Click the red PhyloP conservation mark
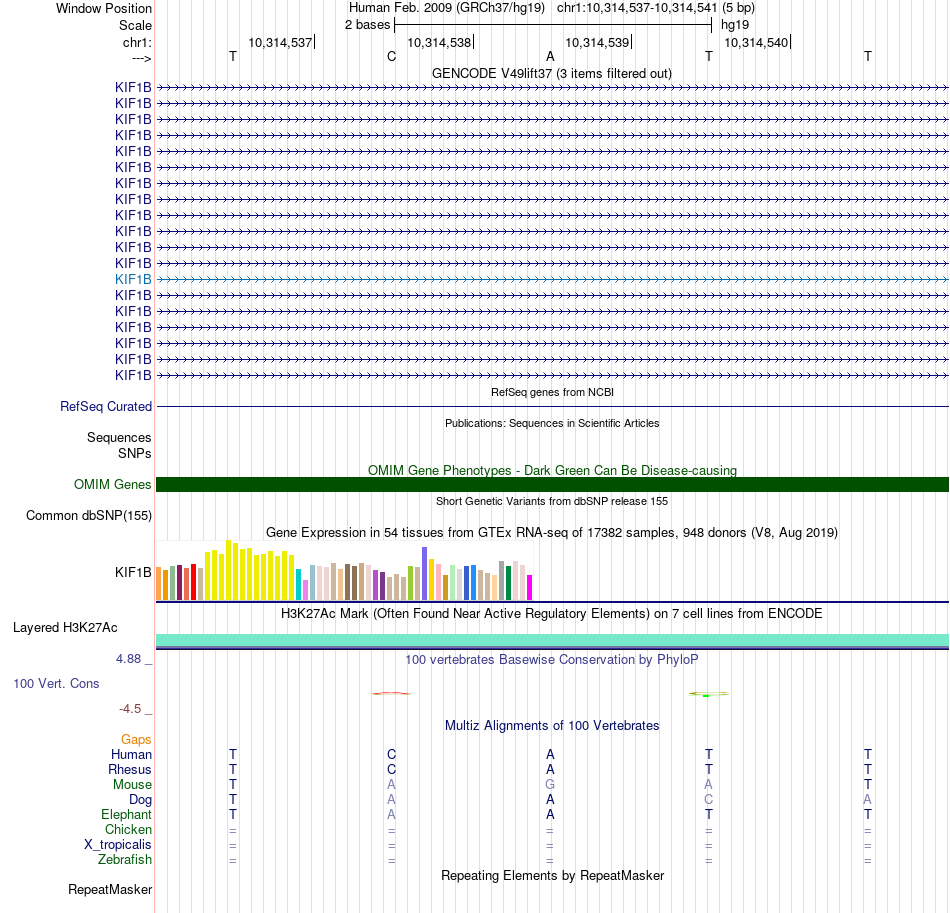 391,693
